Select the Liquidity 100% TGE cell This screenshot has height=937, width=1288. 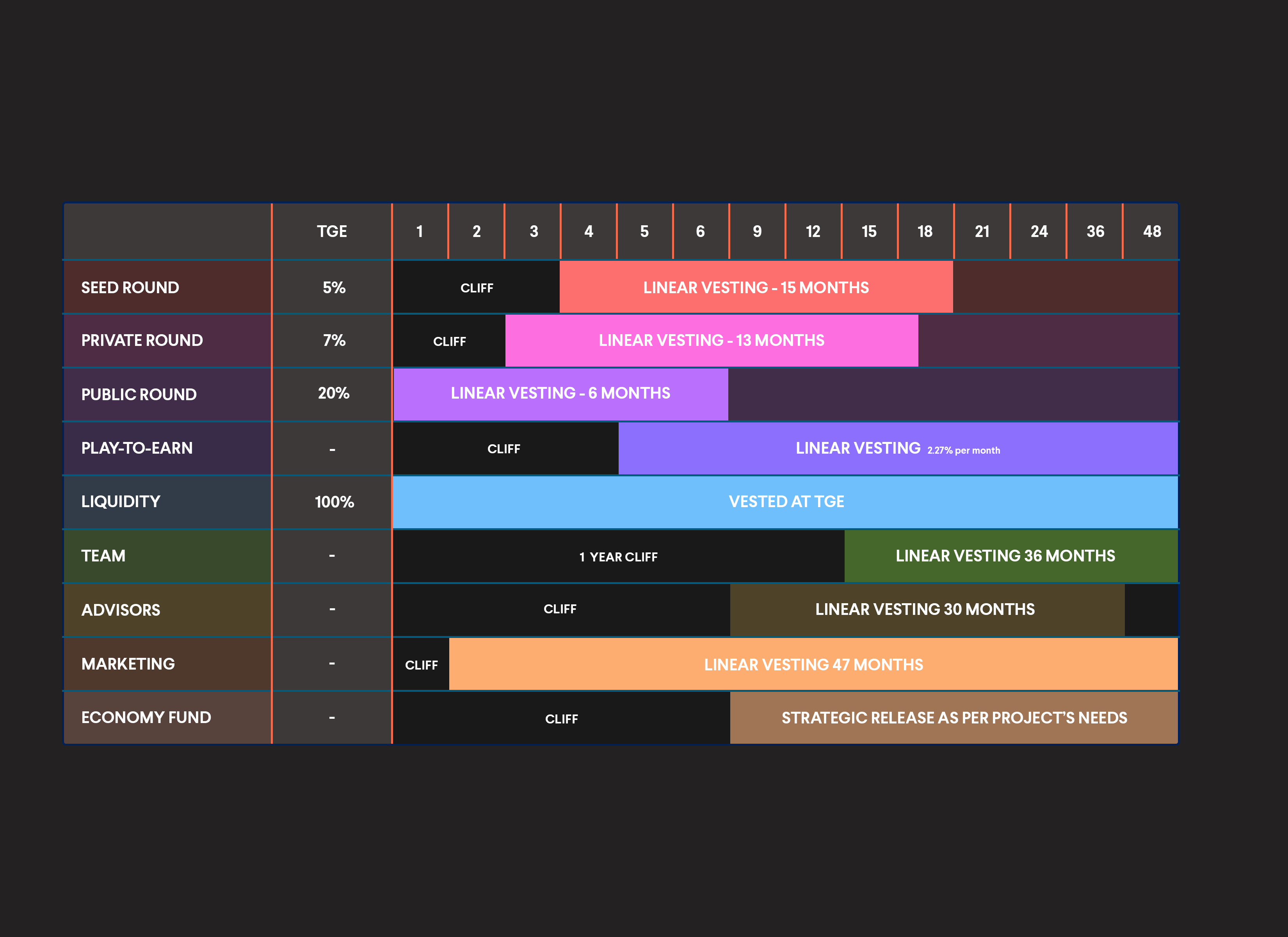pos(334,502)
